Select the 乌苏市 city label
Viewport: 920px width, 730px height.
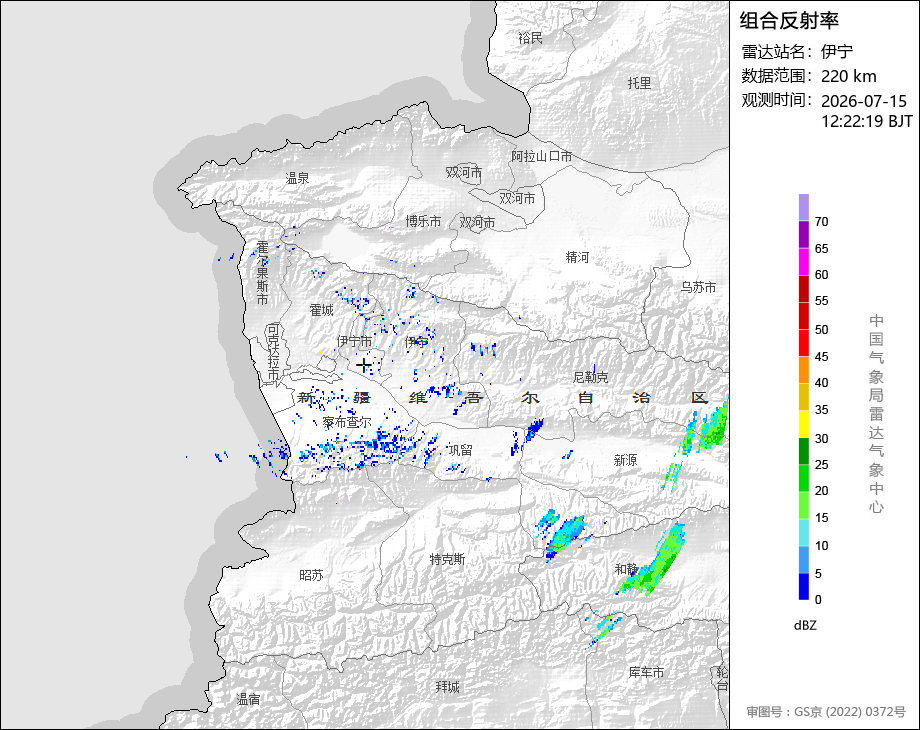(x=698, y=287)
